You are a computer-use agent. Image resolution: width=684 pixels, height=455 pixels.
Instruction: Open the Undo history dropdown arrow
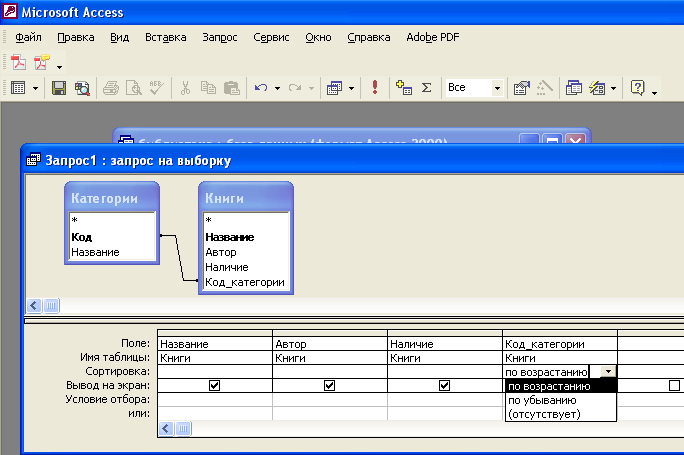[277, 89]
